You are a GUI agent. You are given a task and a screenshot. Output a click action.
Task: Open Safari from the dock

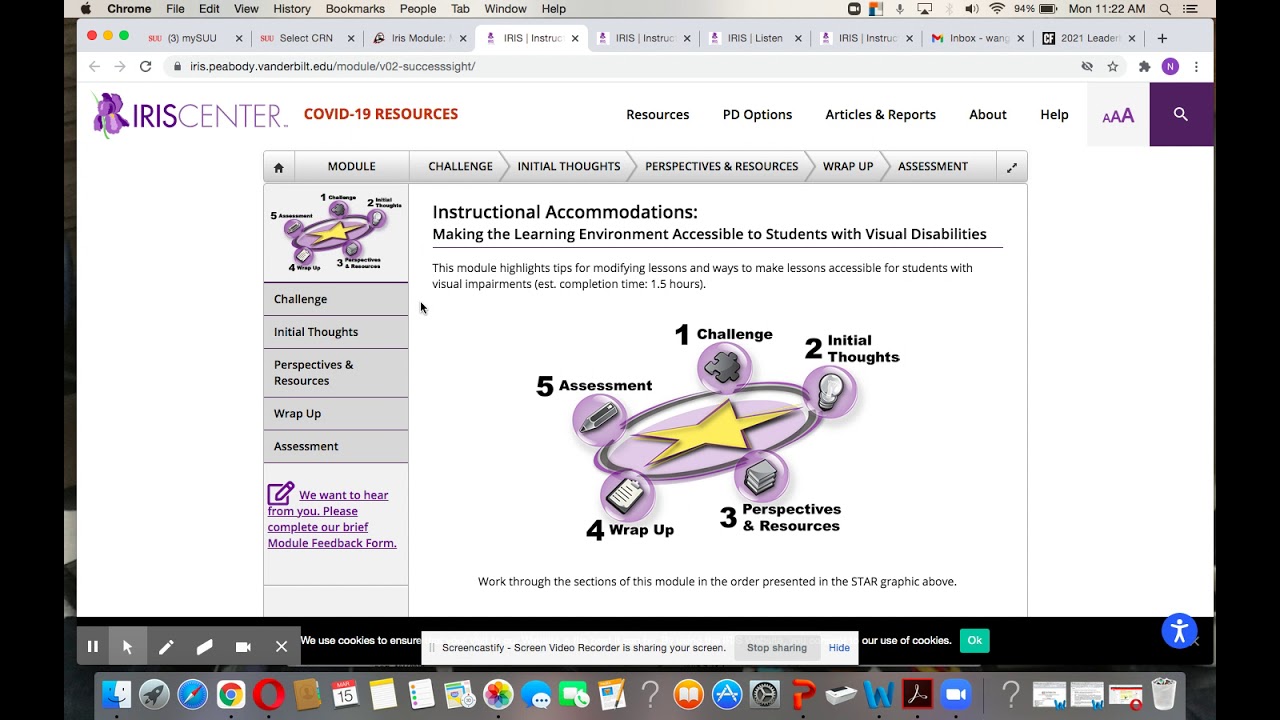(x=193, y=694)
